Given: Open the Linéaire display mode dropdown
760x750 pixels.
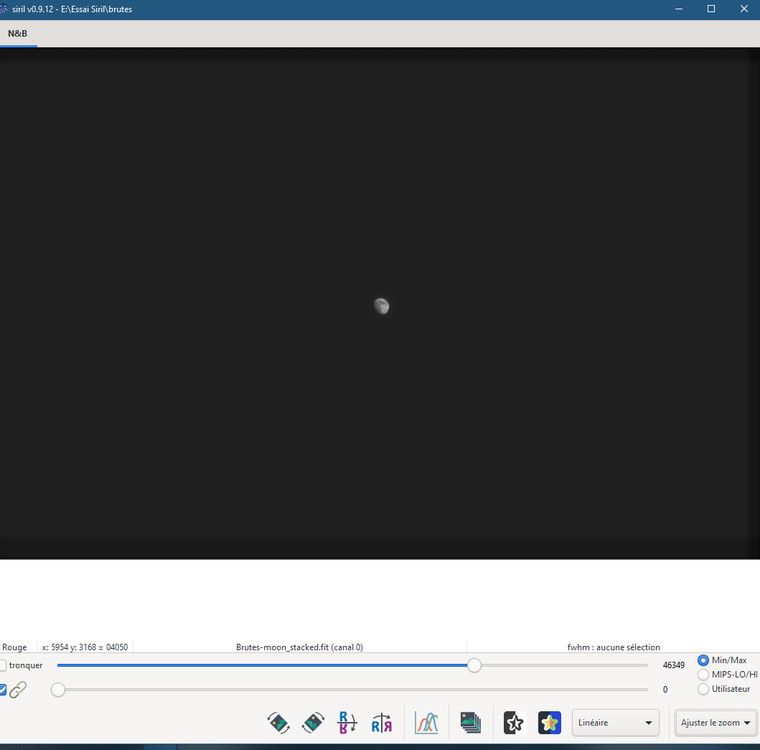Looking at the screenshot, I should 615,723.
